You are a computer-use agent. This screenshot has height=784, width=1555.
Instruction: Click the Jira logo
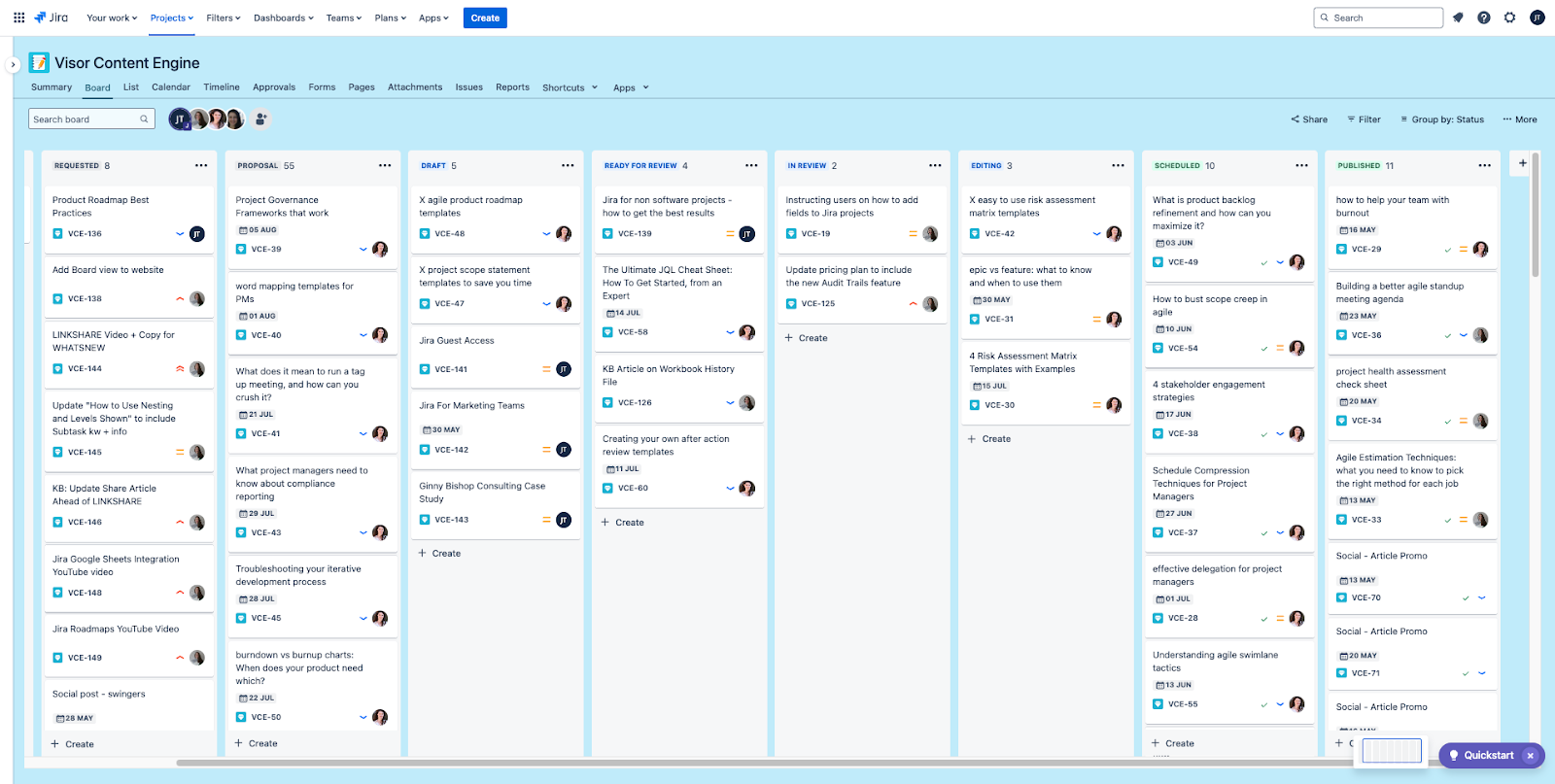point(52,17)
